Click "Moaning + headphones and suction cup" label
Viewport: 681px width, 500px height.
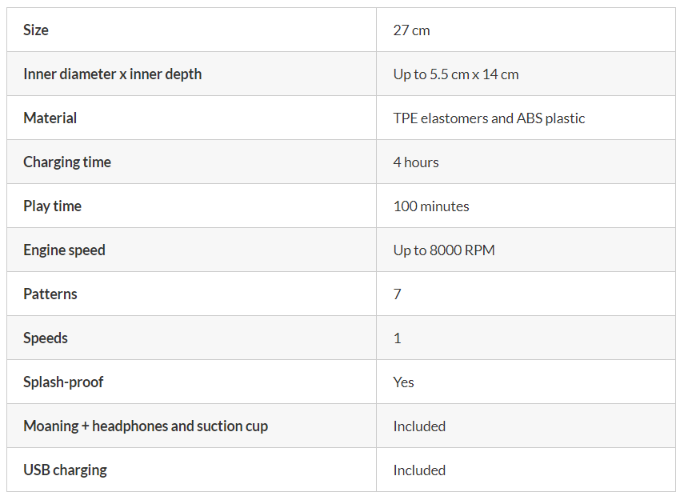point(145,426)
